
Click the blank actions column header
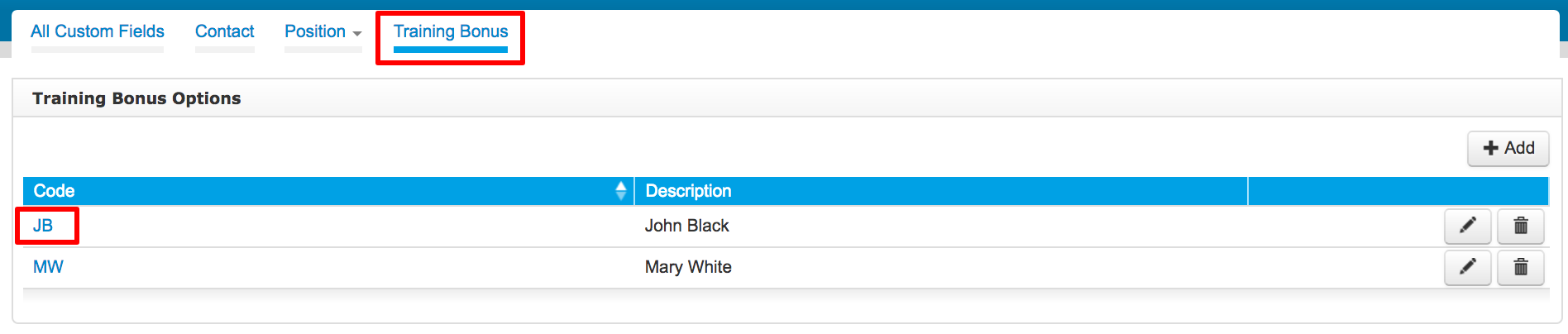pos(1398,191)
